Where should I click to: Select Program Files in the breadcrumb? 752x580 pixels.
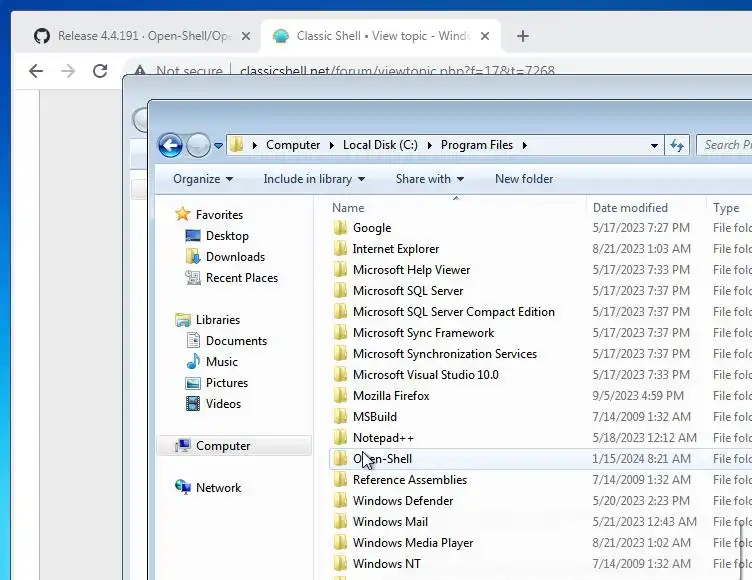tap(477, 145)
